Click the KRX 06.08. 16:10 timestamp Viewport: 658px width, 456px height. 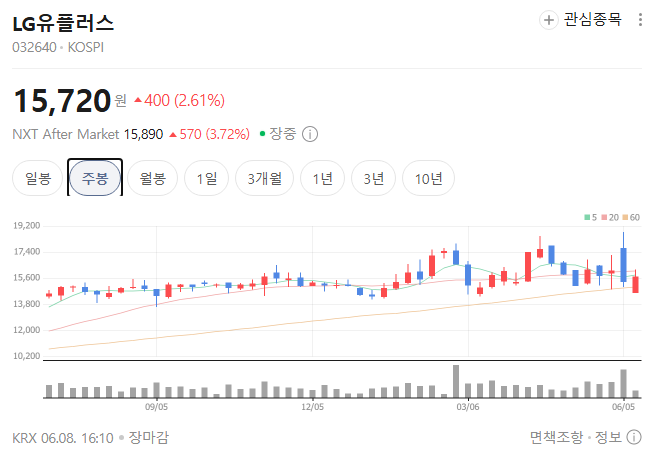pos(63,438)
